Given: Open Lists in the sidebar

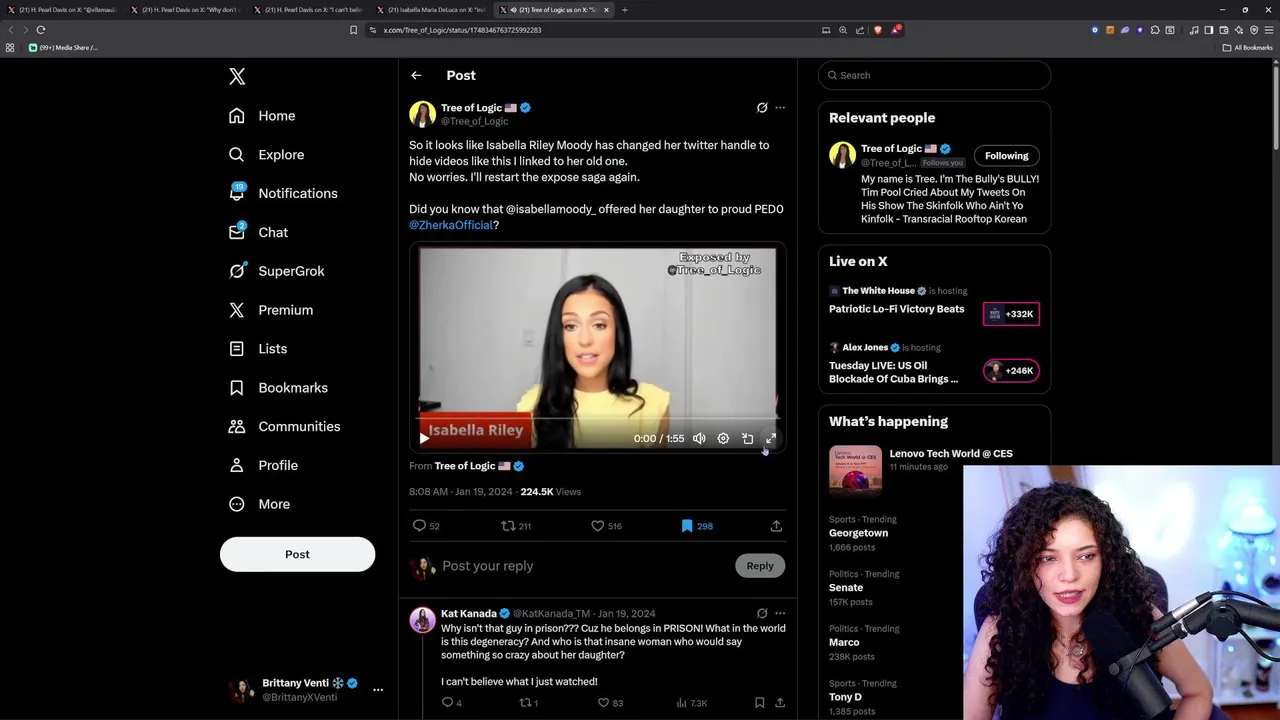Looking at the screenshot, I should tap(257, 349).
